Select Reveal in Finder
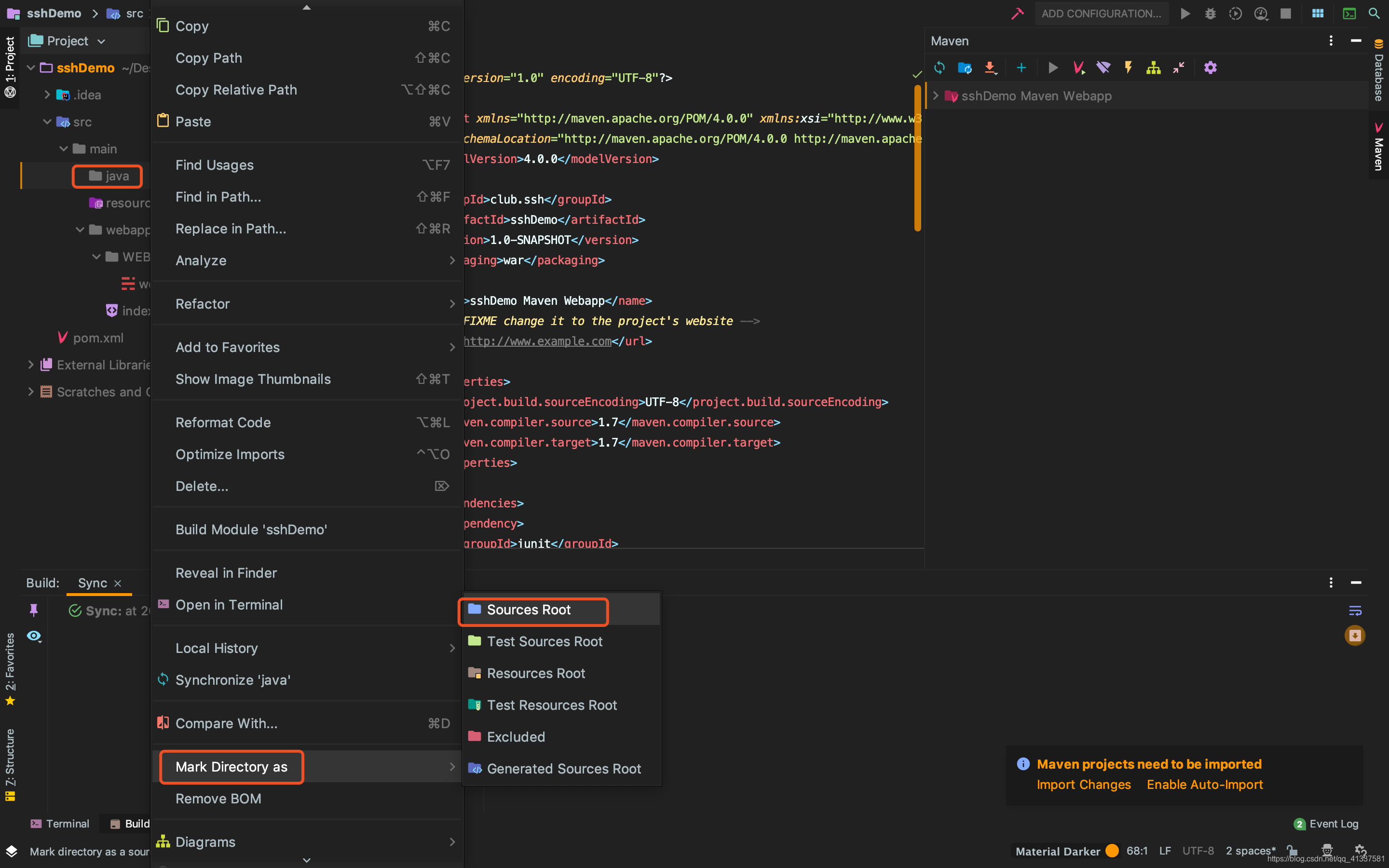This screenshot has height=868, width=1389. point(307,573)
